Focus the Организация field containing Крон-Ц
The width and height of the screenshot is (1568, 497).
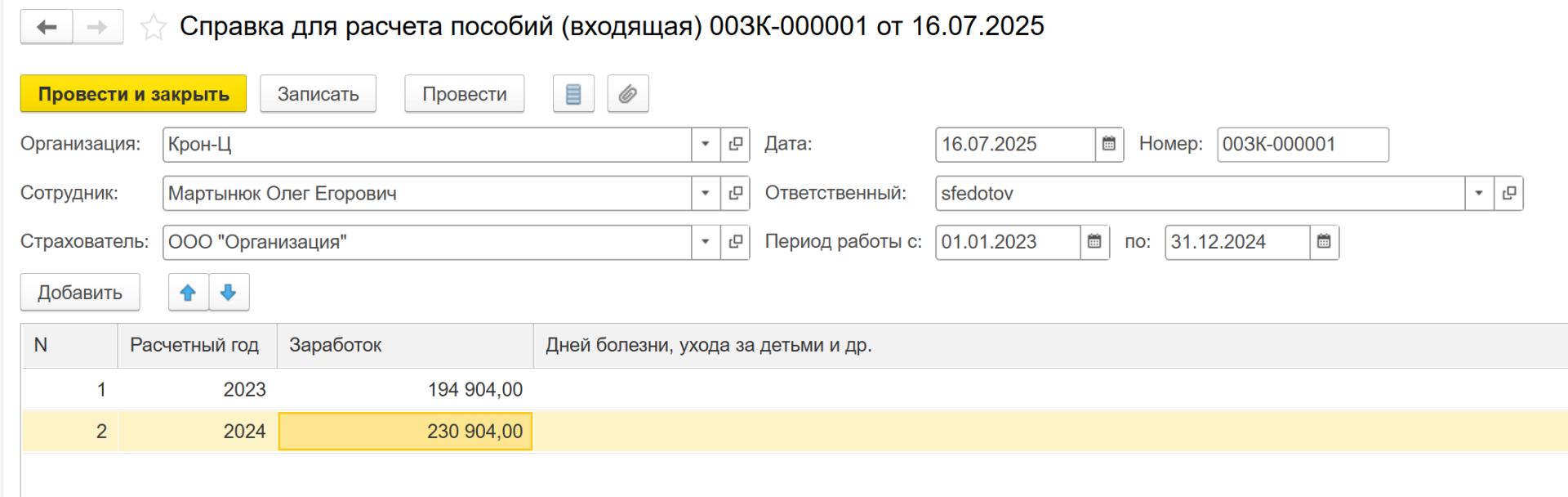[x=427, y=145]
